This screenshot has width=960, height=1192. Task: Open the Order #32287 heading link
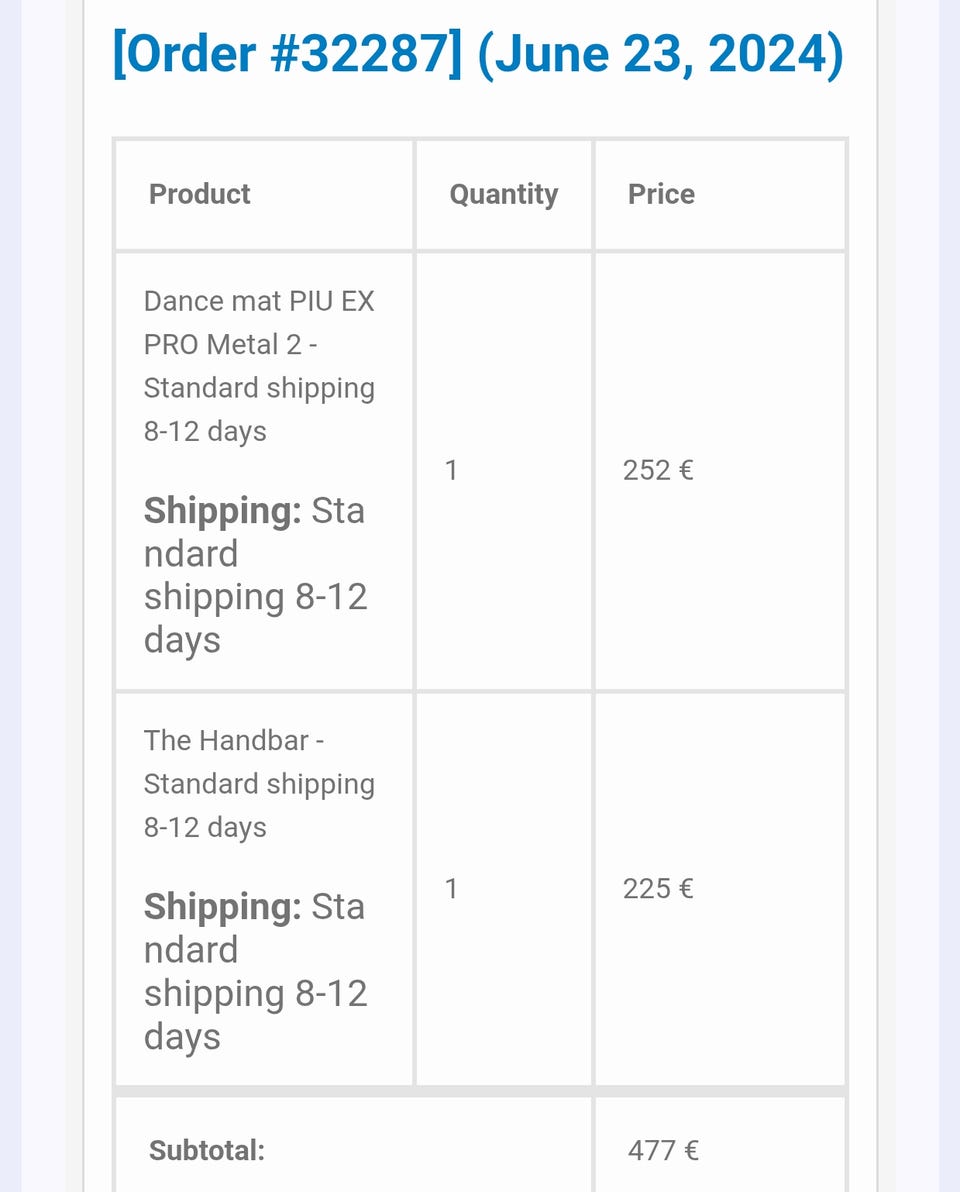coord(287,53)
